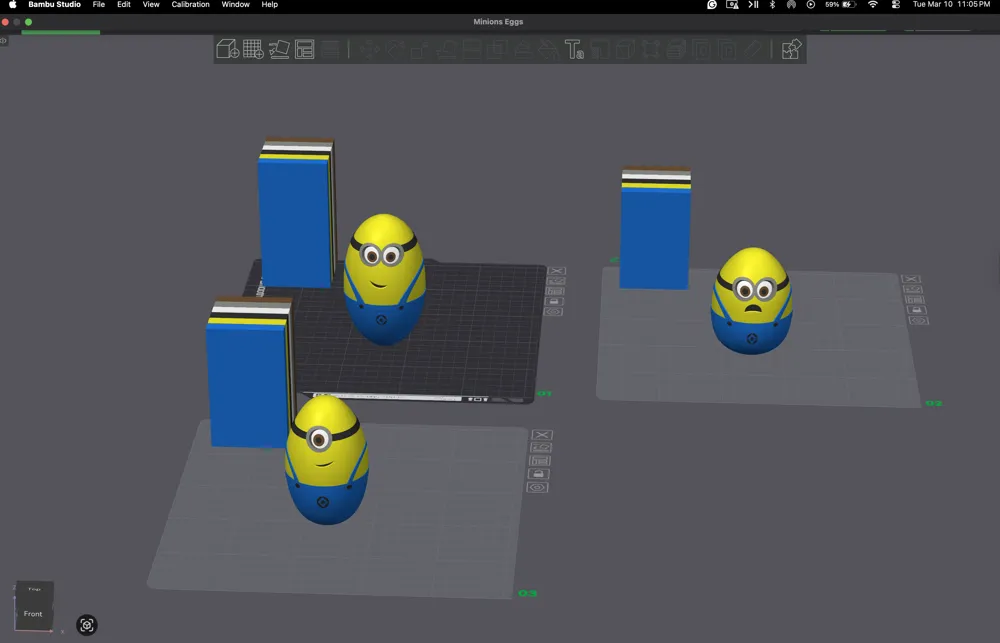Viewport: 1000px width, 643px height.
Task: Open the Assembly view puzzle icon
Action: [x=791, y=49]
